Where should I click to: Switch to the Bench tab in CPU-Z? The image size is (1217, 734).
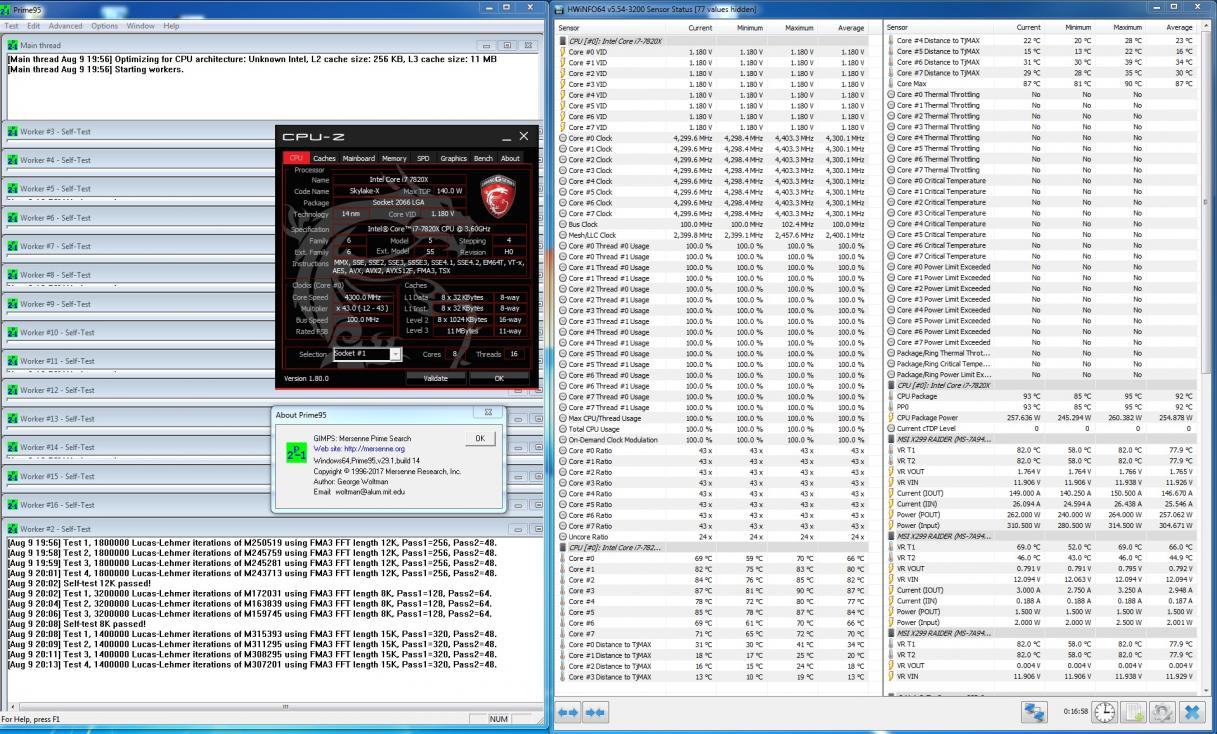point(483,158)
